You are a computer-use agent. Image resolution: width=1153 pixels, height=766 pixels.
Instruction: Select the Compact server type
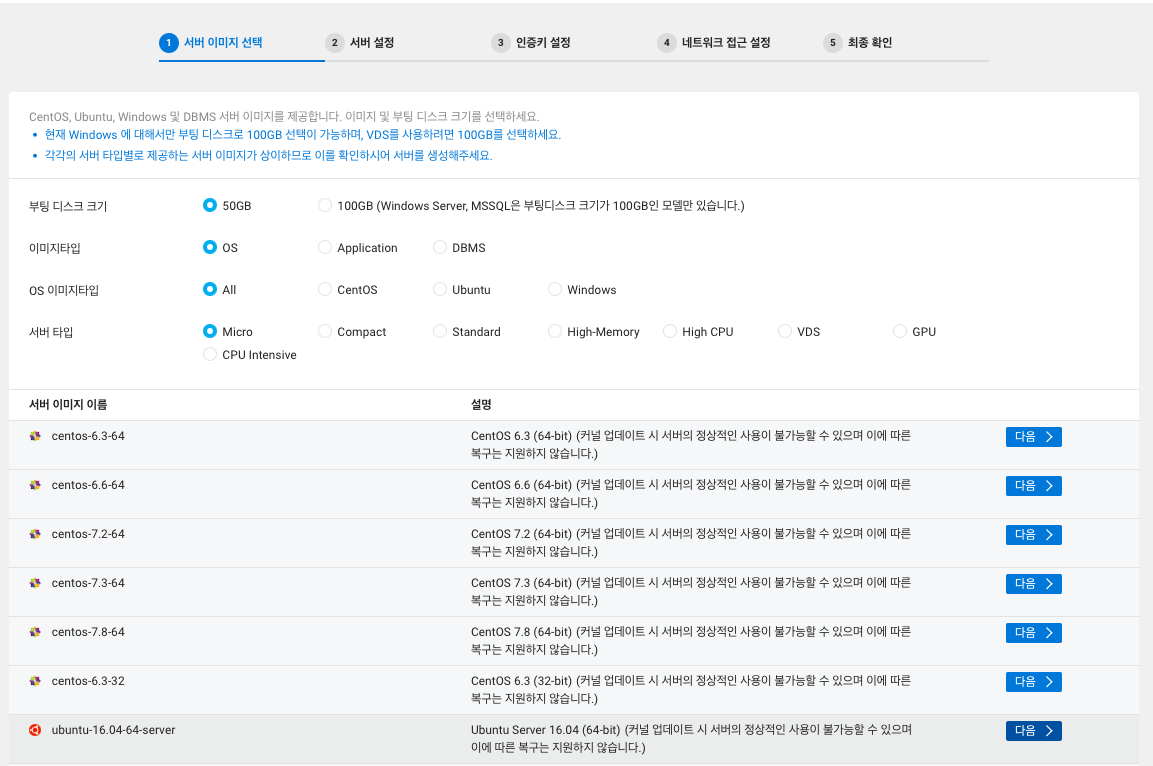[x=324, y=332]
